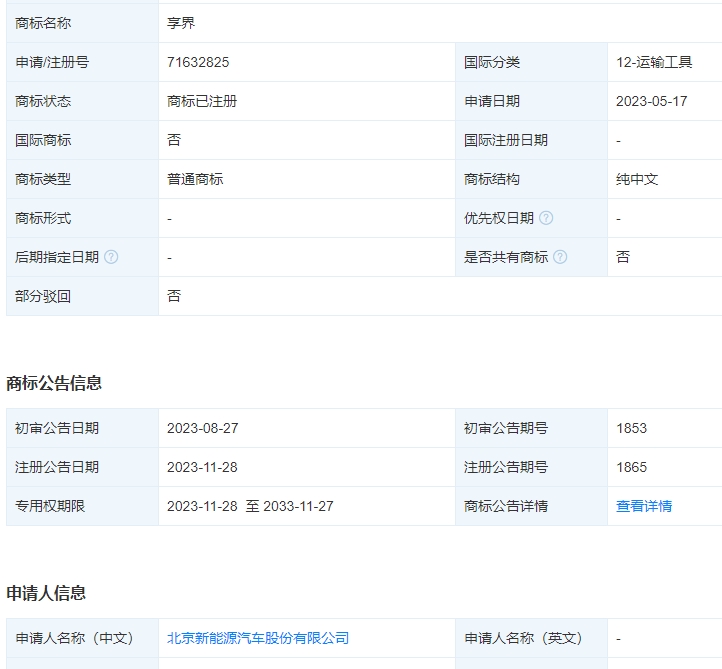Click the 申请人名称（英文） label cell
The image size is (722, 669).
pos(531,638)
